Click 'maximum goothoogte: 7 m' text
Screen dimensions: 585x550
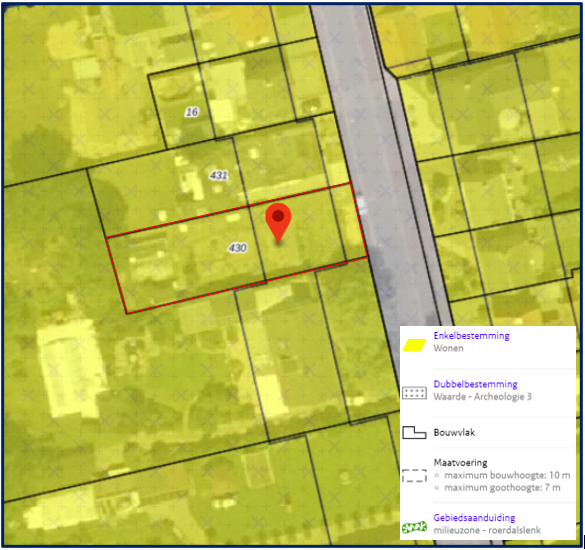pyautogui.click(x=502, y=488)
